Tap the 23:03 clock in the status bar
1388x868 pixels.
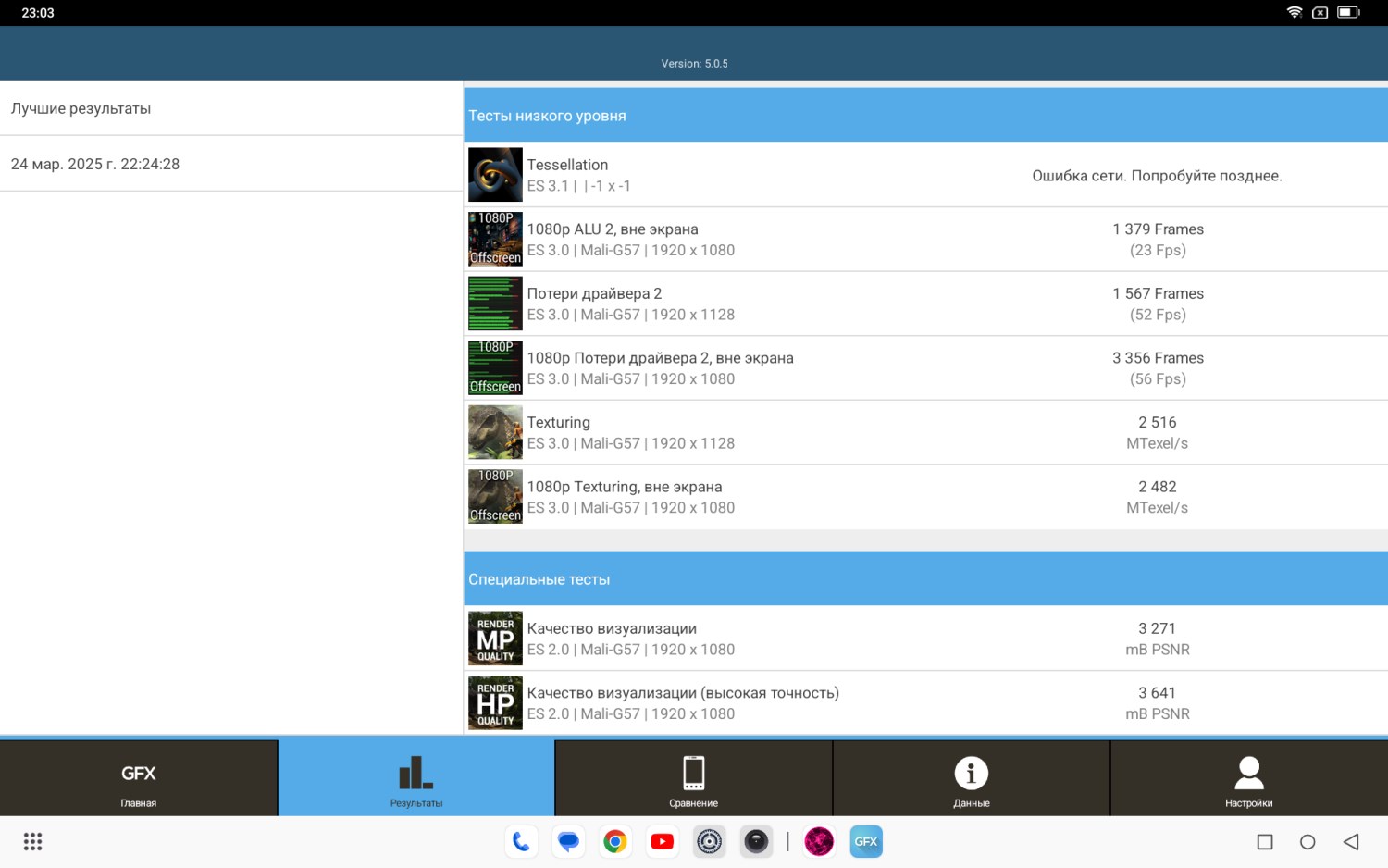[x=38, y=13]
